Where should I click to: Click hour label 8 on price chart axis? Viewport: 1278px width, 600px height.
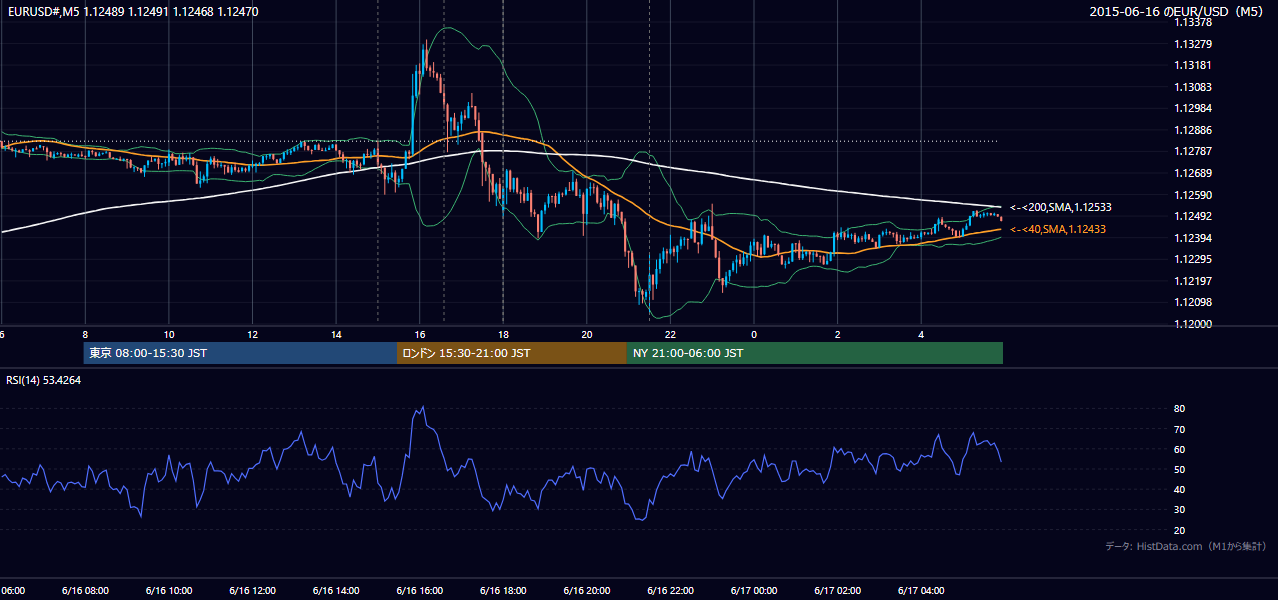pos(85,334)
